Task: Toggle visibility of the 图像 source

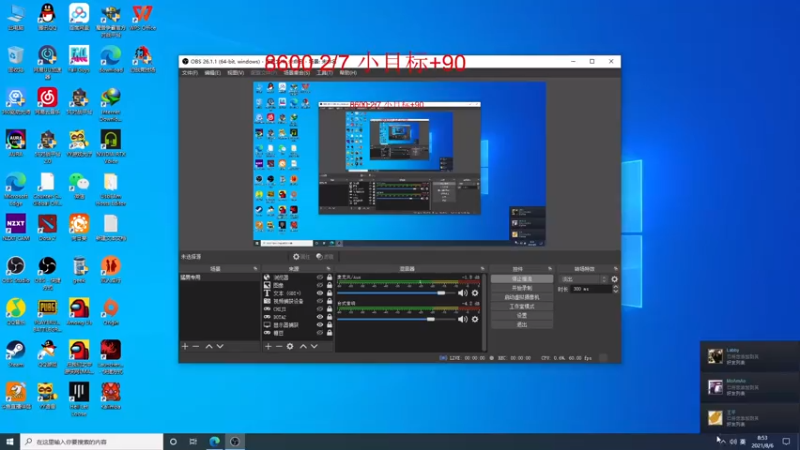Action: [x=320, y=285]
